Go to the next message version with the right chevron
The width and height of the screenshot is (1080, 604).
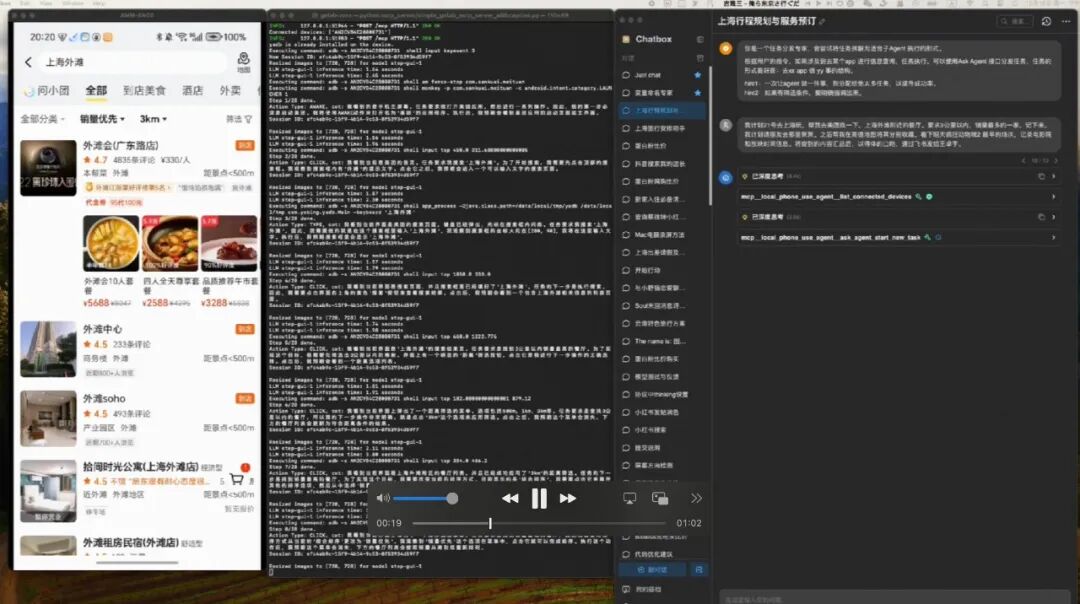1056,160
